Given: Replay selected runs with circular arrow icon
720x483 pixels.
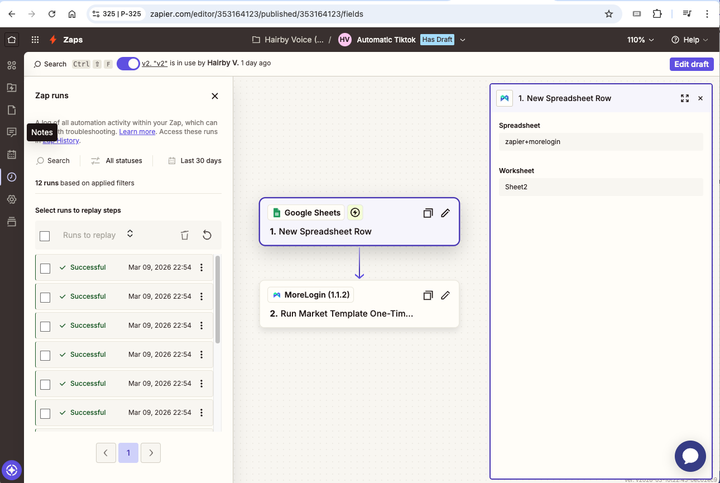Looking at the screenshot, I should (x=207, y=235).
